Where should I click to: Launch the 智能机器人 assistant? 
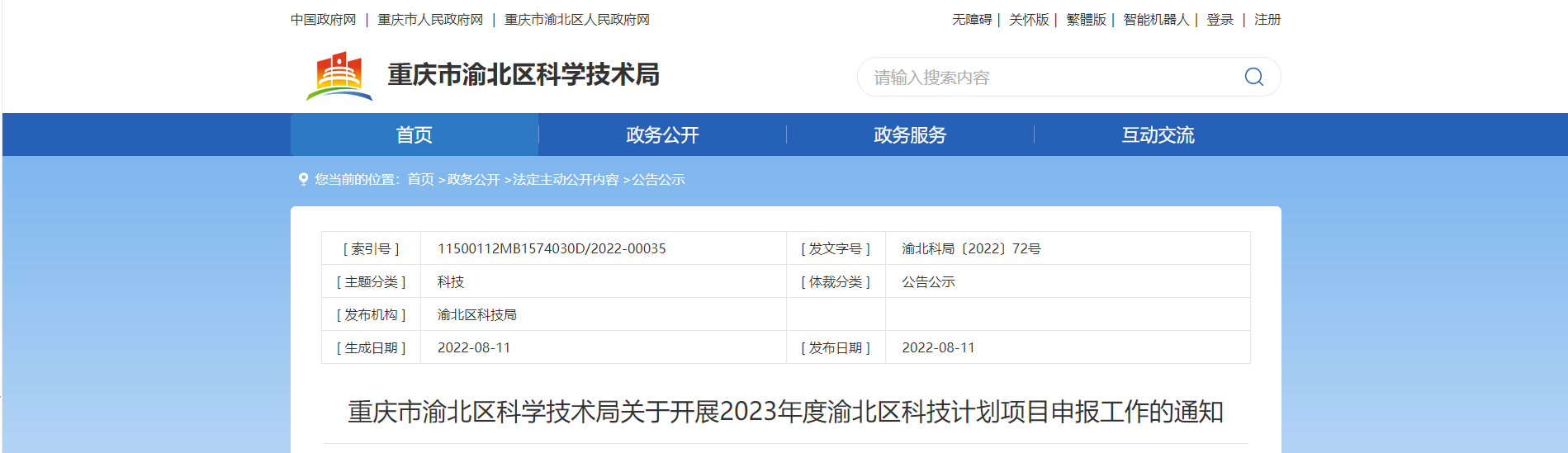[x=1156, y=20]
